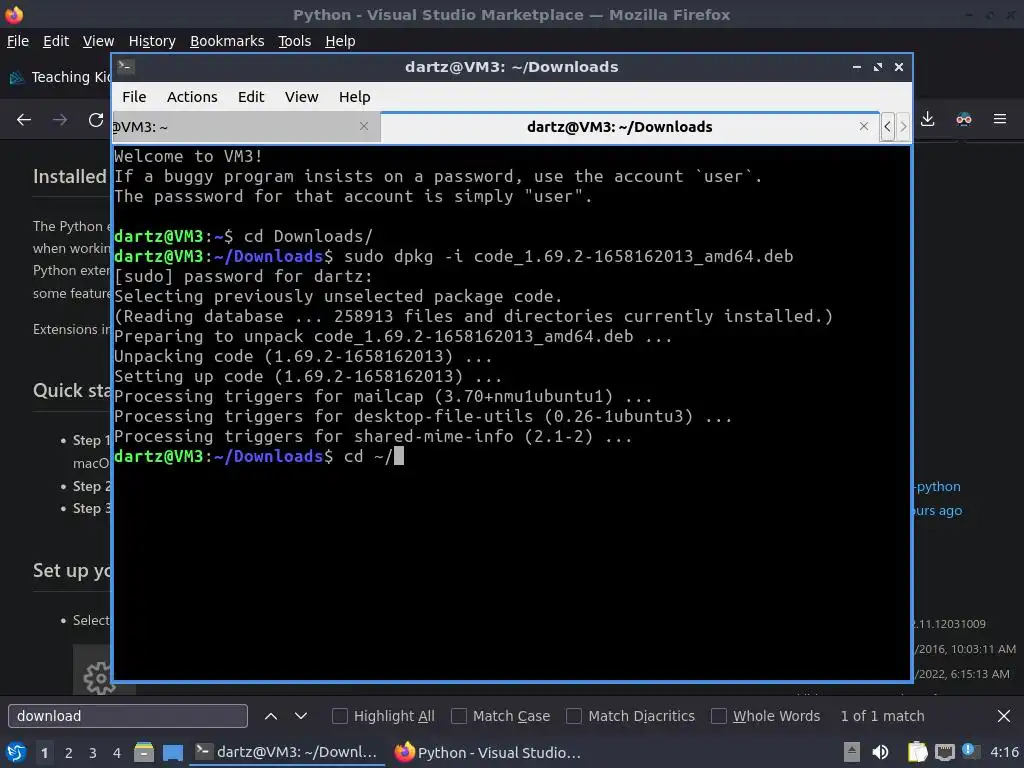Click the clipboard tray icon
The height and width of the screenshot is (768, 1024).
(x=917, y=752)
